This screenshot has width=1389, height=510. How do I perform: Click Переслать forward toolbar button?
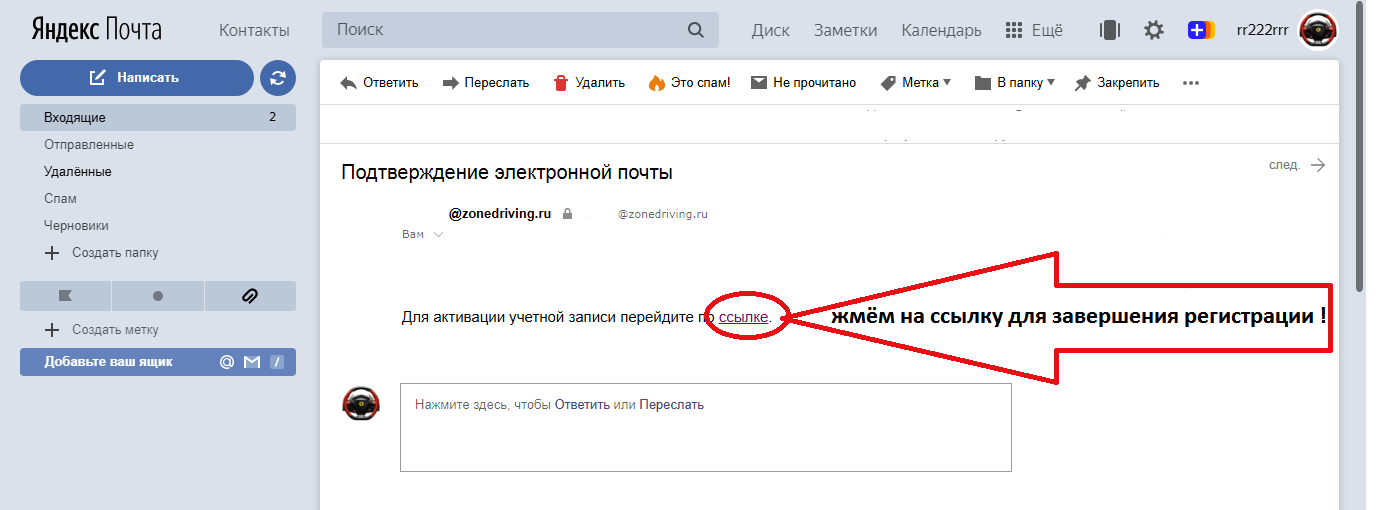pyautogui.click(x=486, y=83)
